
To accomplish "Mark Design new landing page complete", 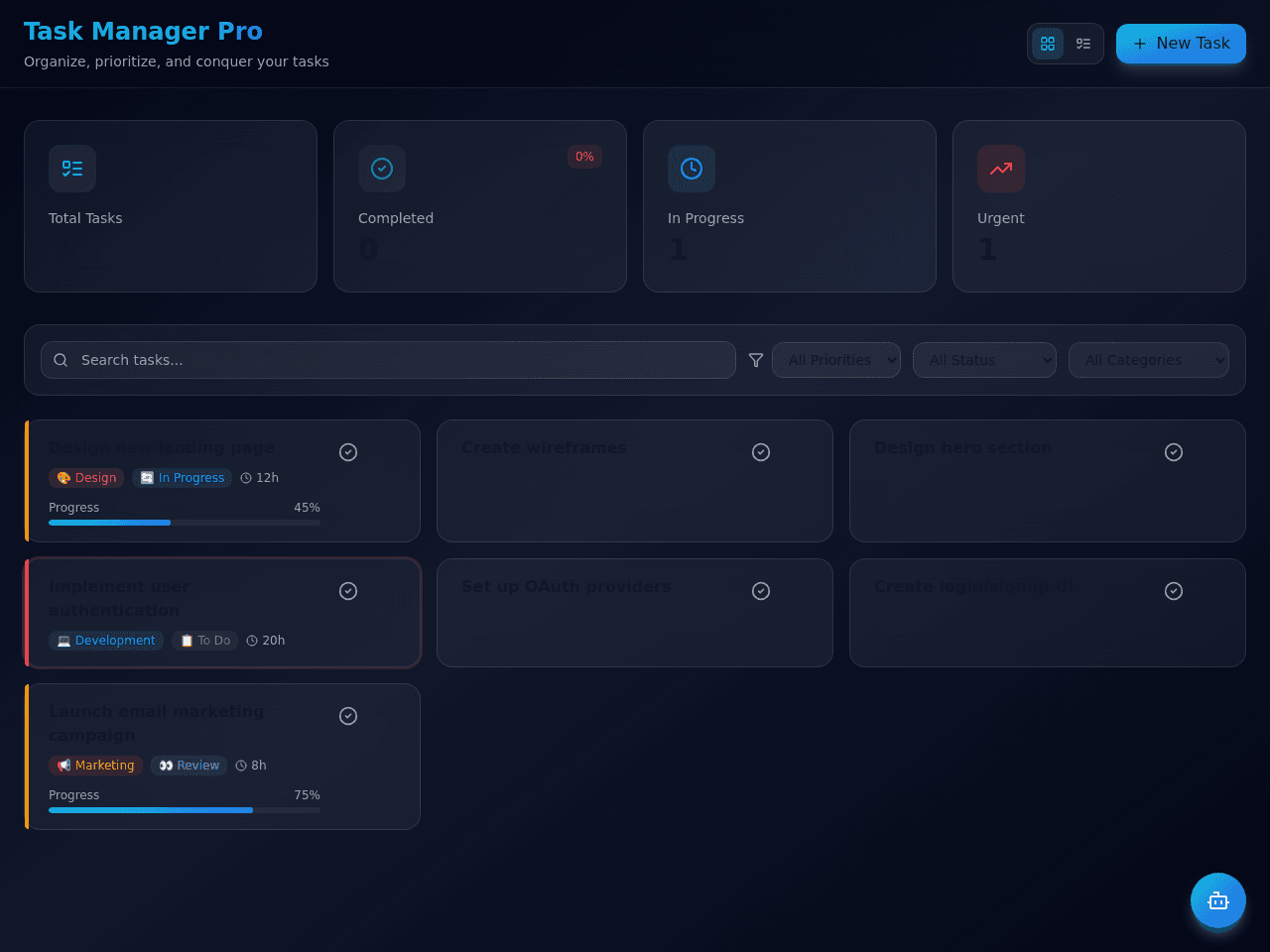I will click(x=348, y=452).
